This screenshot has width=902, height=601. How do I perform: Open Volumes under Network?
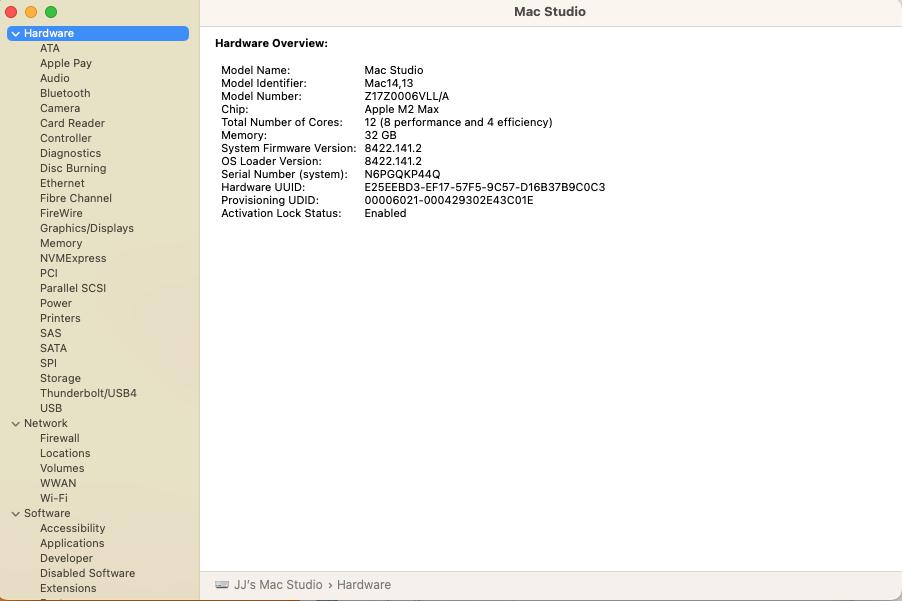point(62,468)
